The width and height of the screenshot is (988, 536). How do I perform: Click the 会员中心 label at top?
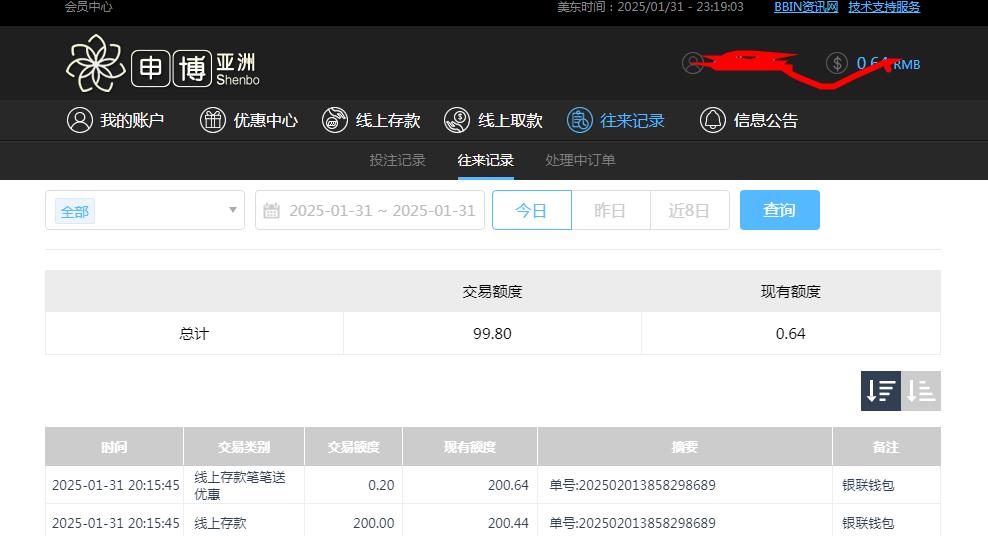click(x=88, y=7)
